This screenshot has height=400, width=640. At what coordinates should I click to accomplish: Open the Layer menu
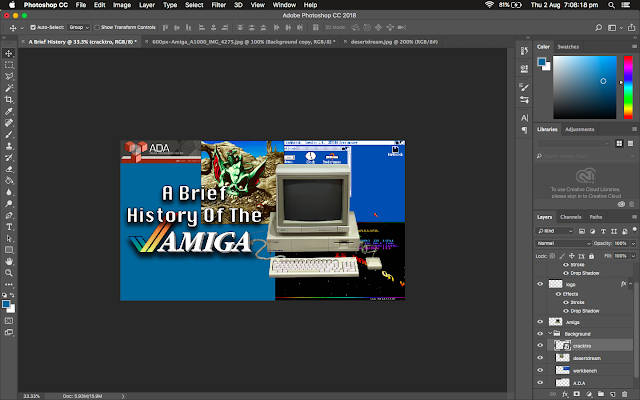point(147,5)
